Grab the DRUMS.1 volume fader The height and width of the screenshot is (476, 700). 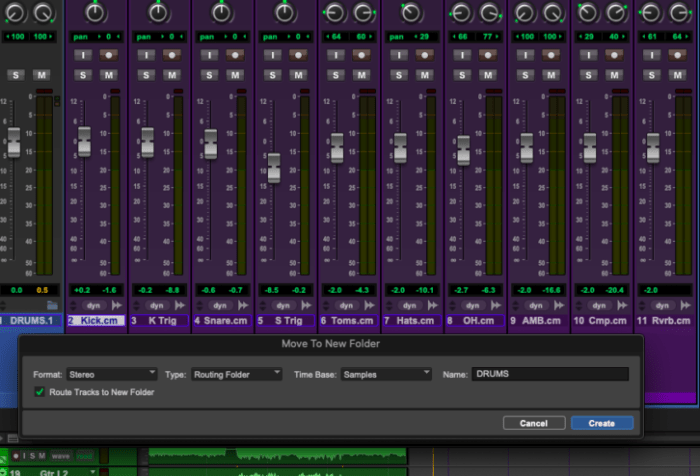point(14,142)
